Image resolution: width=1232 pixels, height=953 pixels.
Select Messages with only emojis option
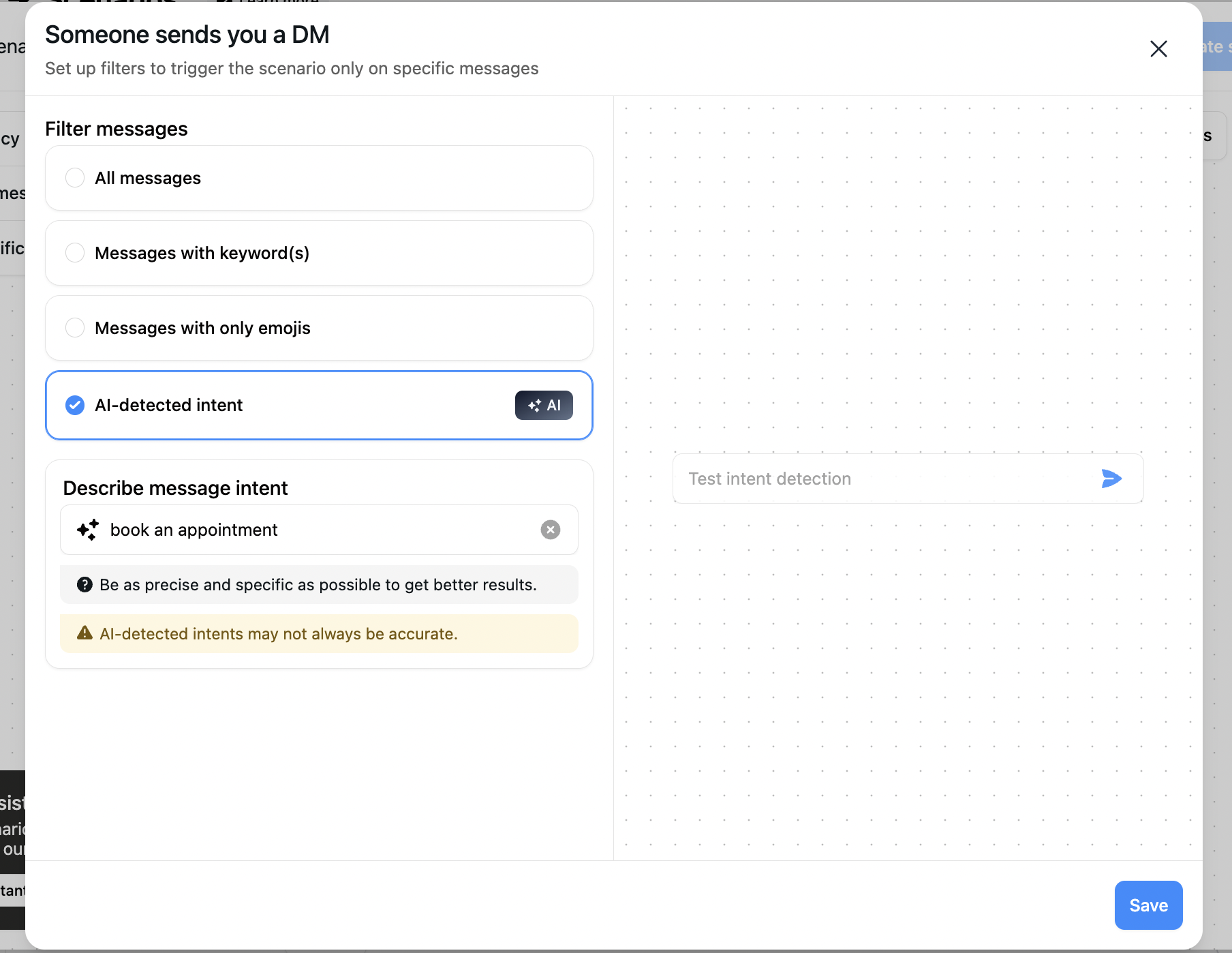[75, 328]
